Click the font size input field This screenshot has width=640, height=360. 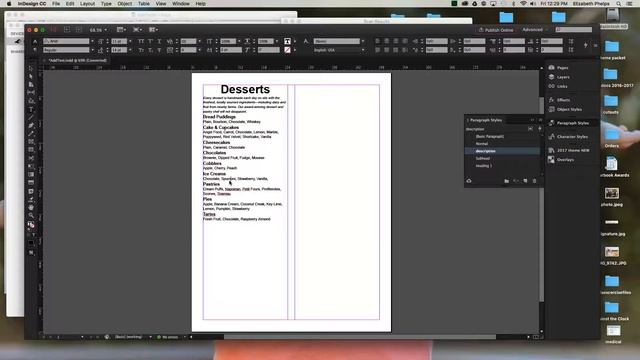click(119, 41)
